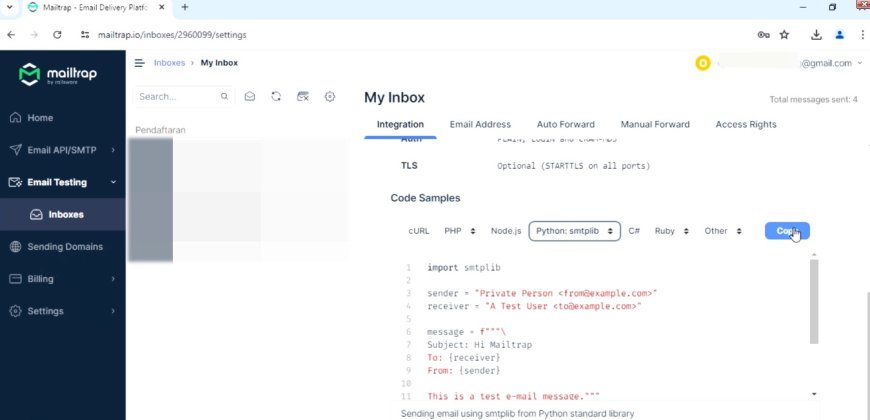Click the code sample vertical scrollbar
Screen dimensions: 870x420
[814, 302]
